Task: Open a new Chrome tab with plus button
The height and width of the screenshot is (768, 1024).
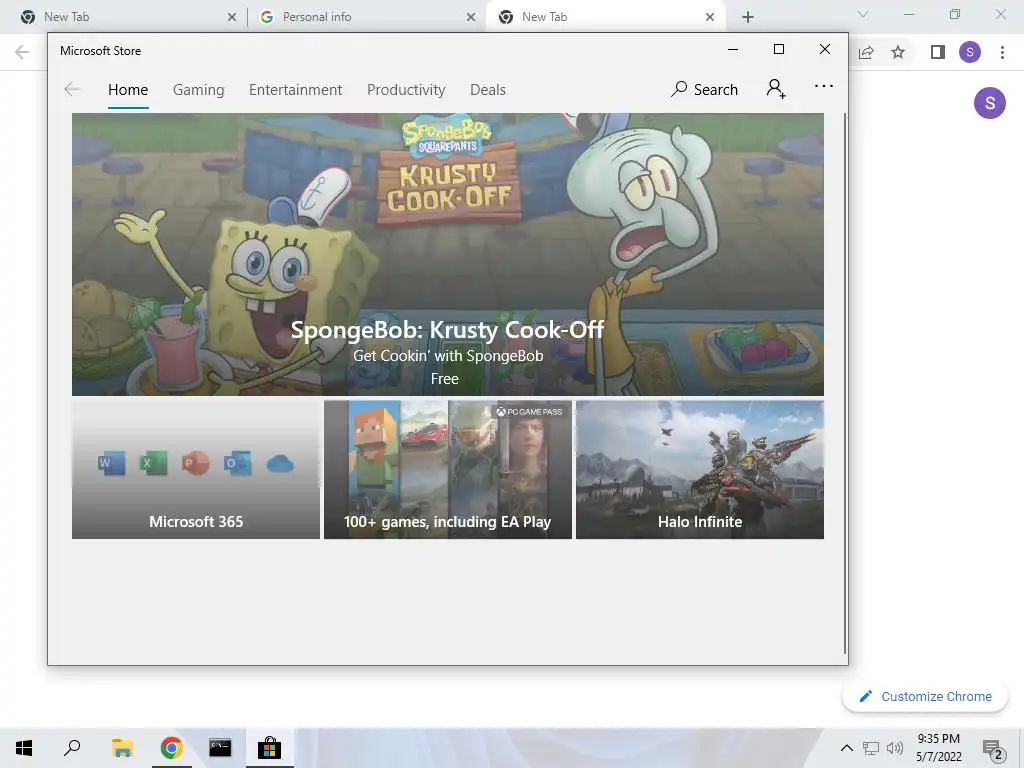Action: pyautogui.click(x=748, y=17)
